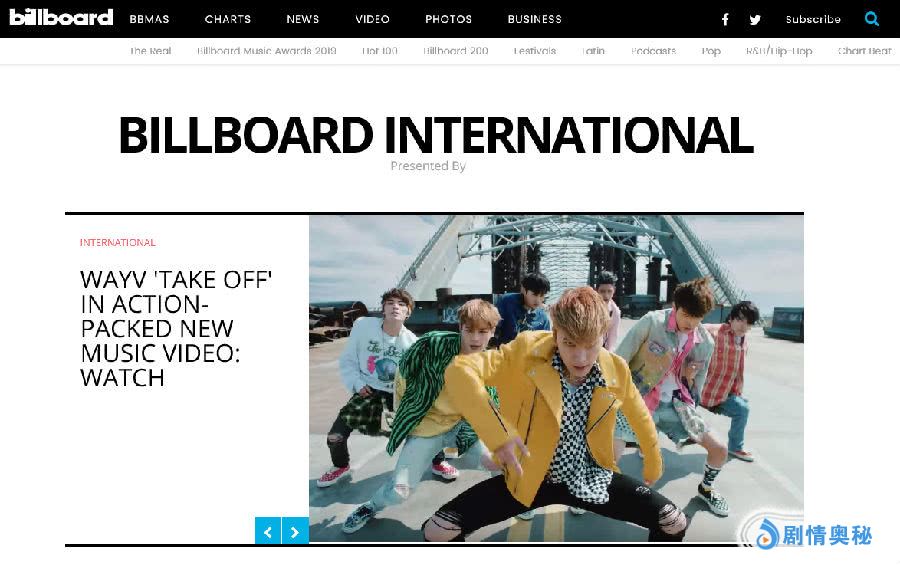Open the Facebook icon in header
This screenshot has width=900, height=565.
coord(725,20)
